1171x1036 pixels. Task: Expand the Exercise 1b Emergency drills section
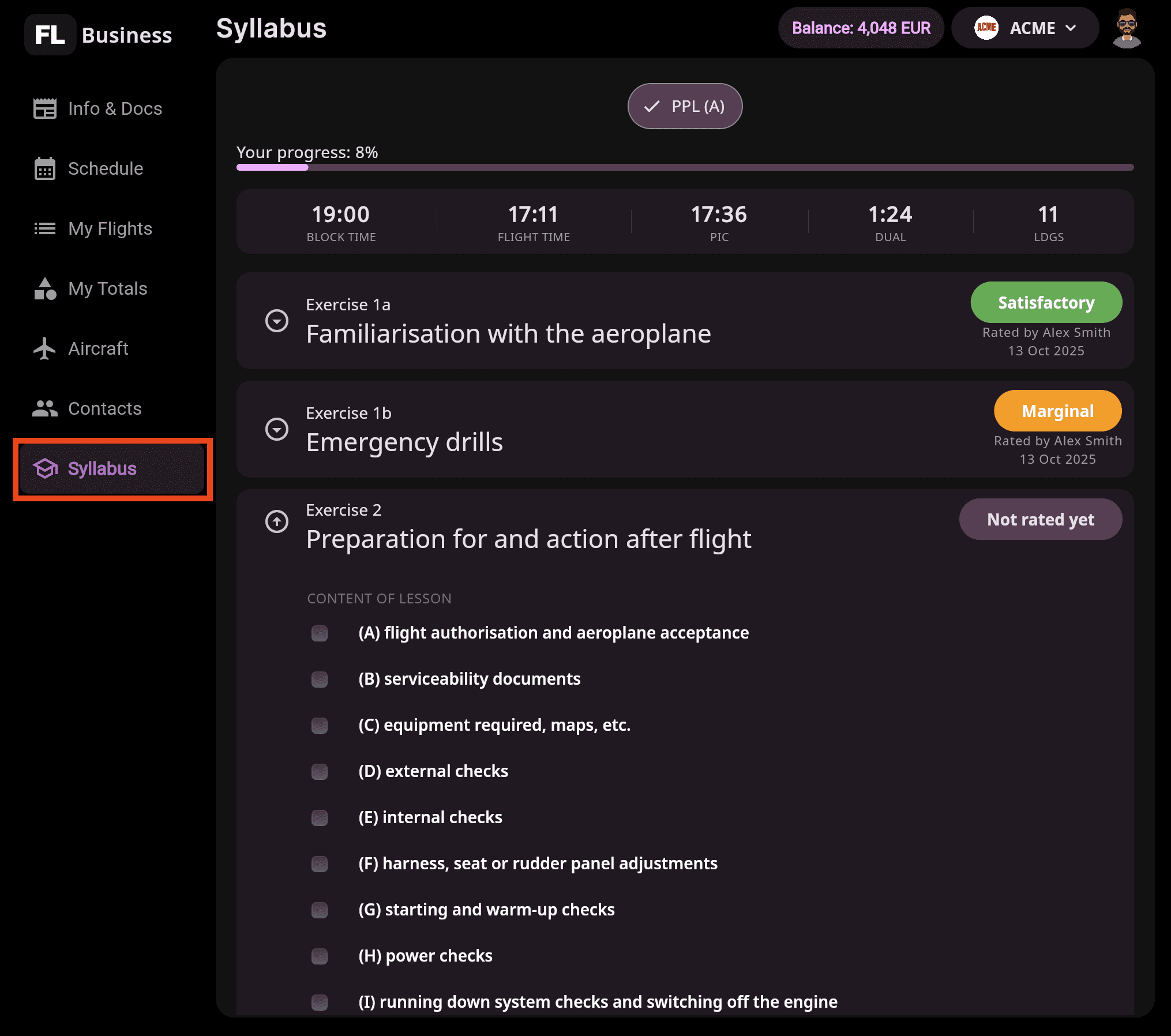(277, 429)
